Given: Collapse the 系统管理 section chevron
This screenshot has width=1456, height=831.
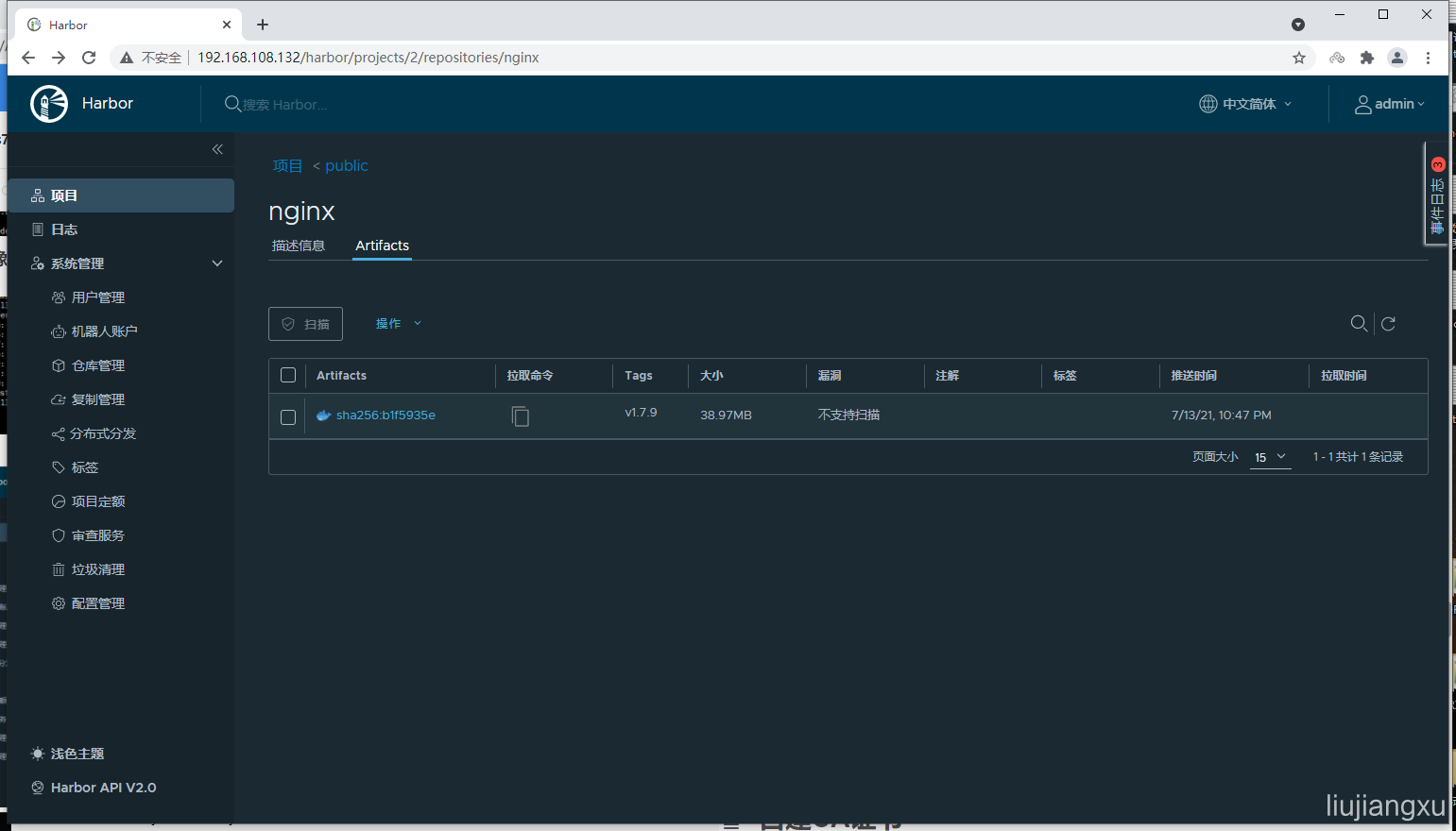Looking at the screenshot, I should pyautogui.click(x=217, y=263).
